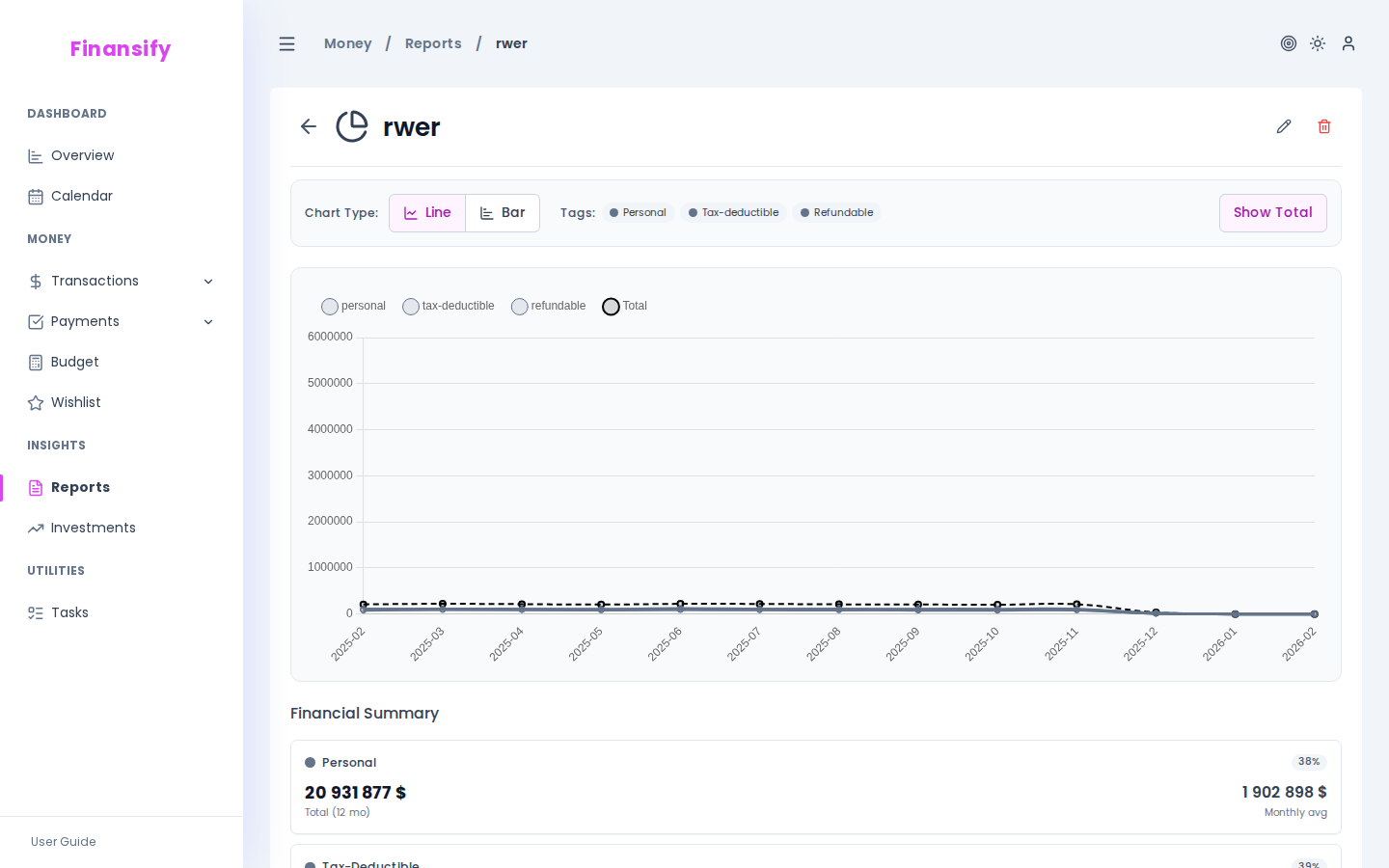Open the User Guide link
Viewport: 1389px width, 868px height.
tap(64, 842)
